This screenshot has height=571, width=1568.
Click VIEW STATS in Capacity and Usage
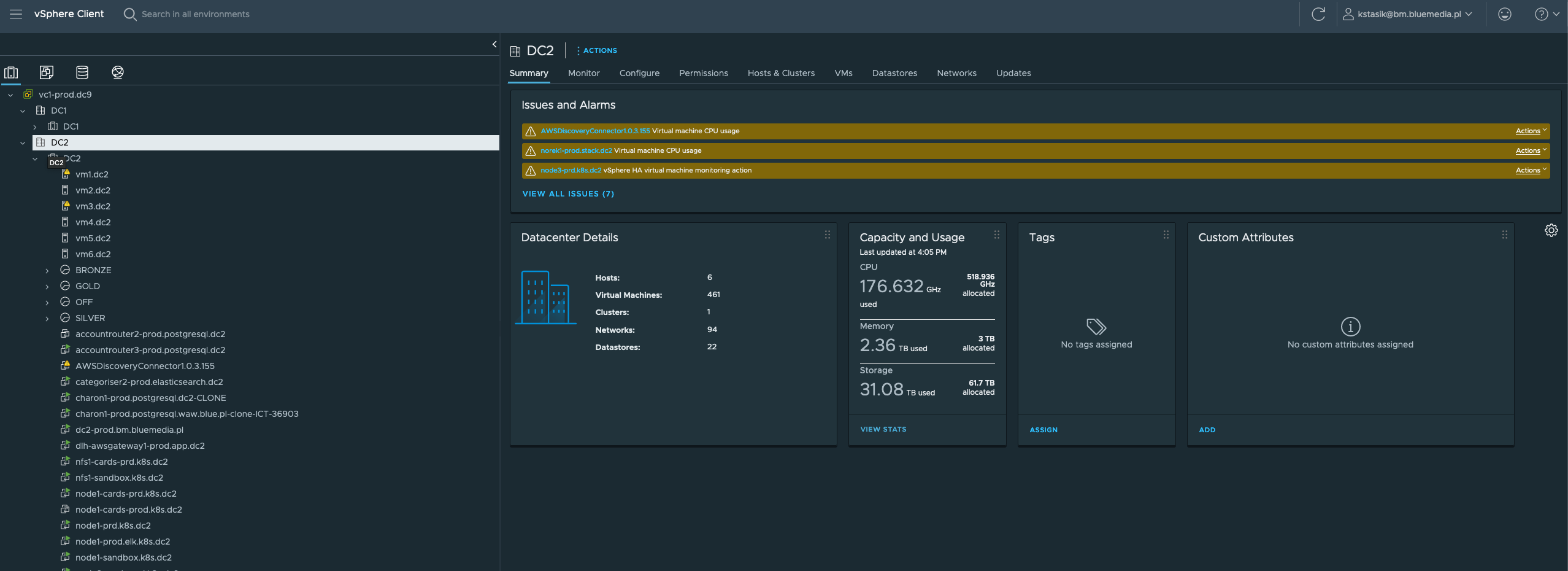click(x=883, y=430)
